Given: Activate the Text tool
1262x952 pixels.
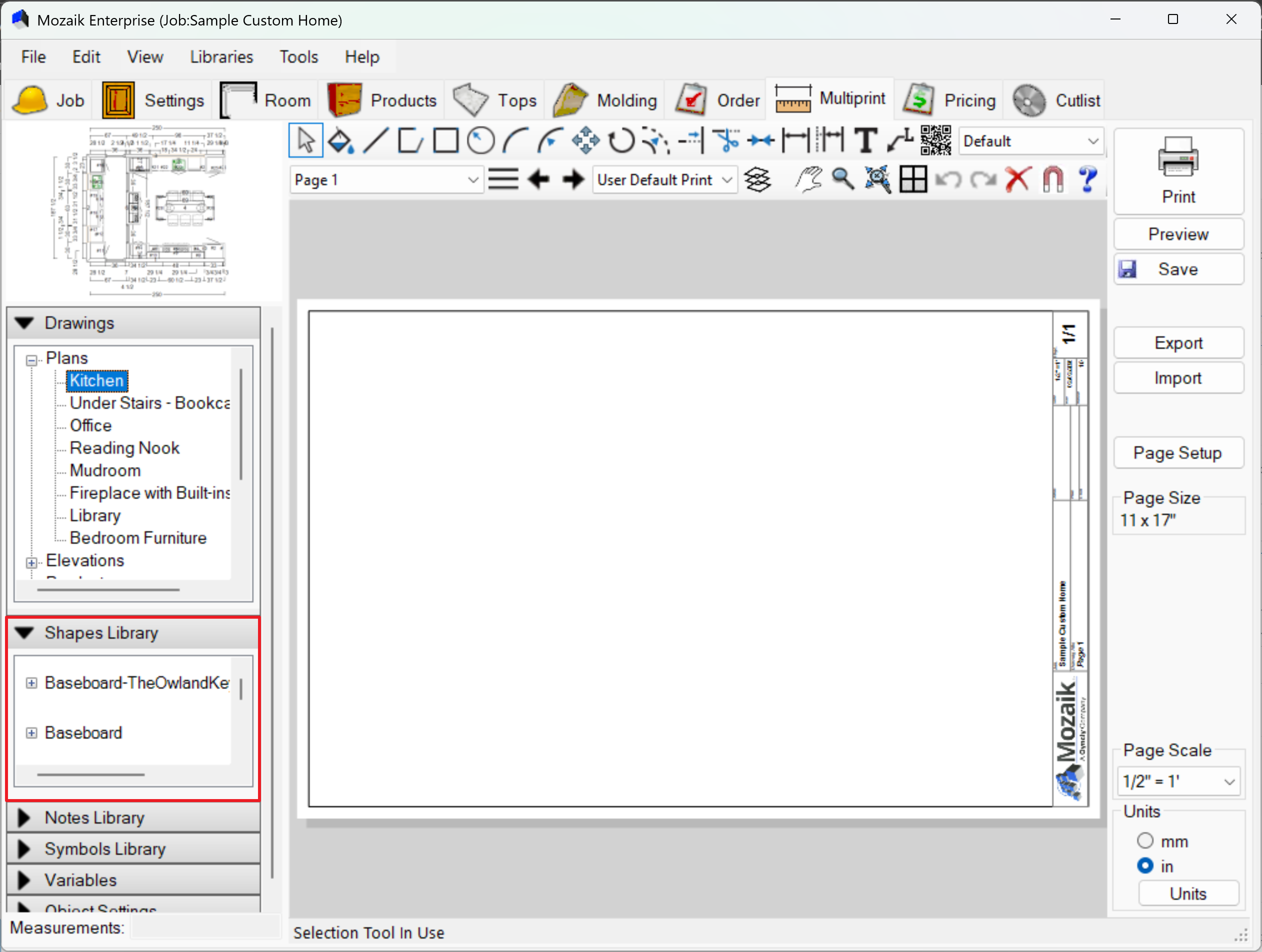Looking at the screenshot, I should pyautogui.click(x=865, y=140).
